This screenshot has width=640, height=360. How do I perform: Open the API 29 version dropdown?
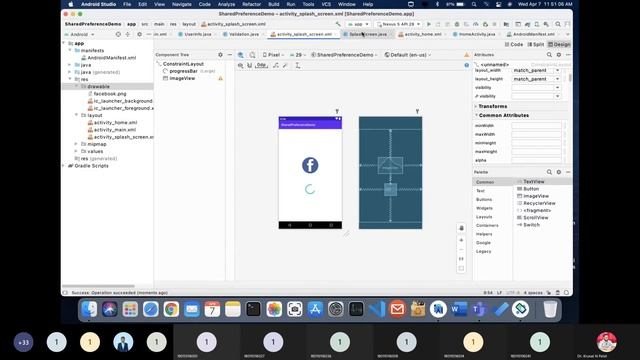pyautogui.click(x=298, y=55)
